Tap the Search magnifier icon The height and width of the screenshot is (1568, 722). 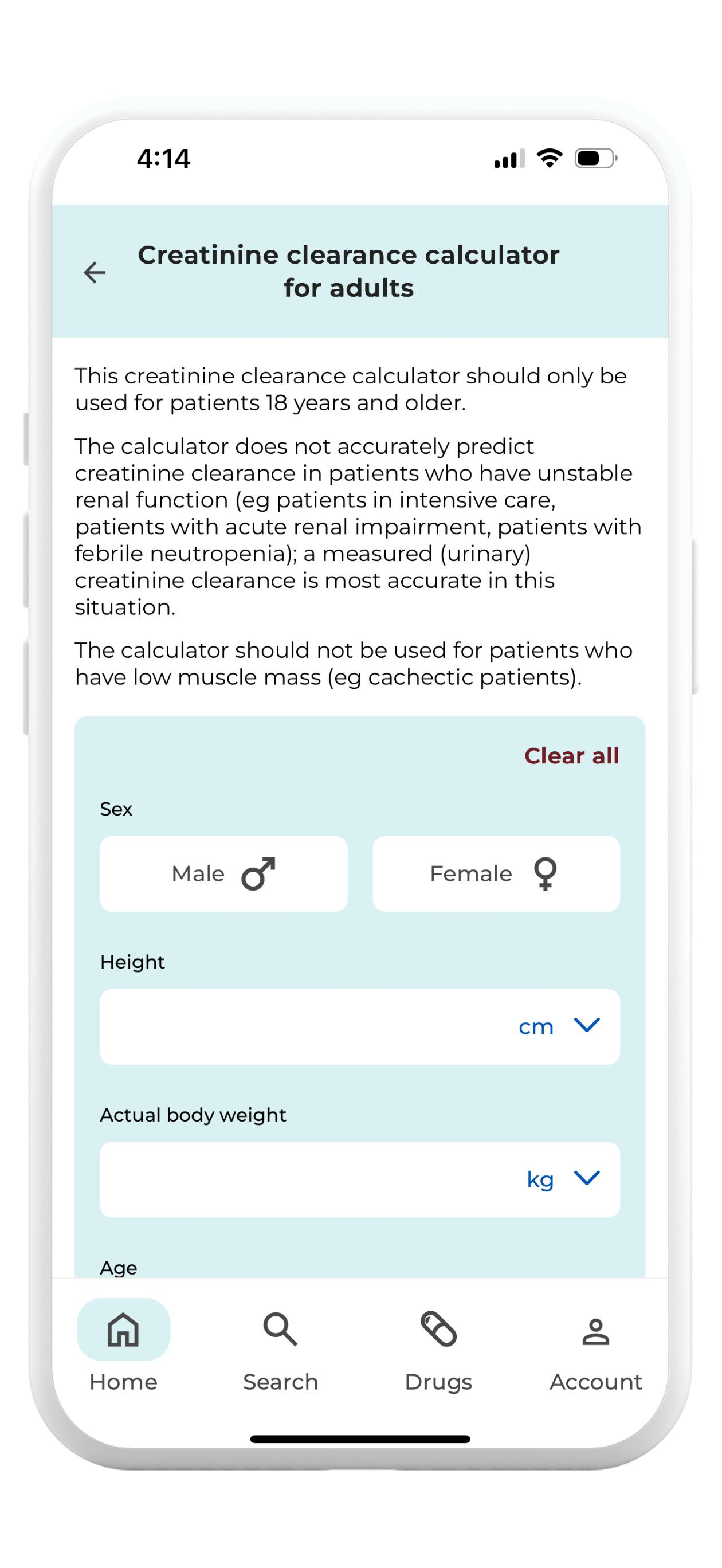[280, 1329]
